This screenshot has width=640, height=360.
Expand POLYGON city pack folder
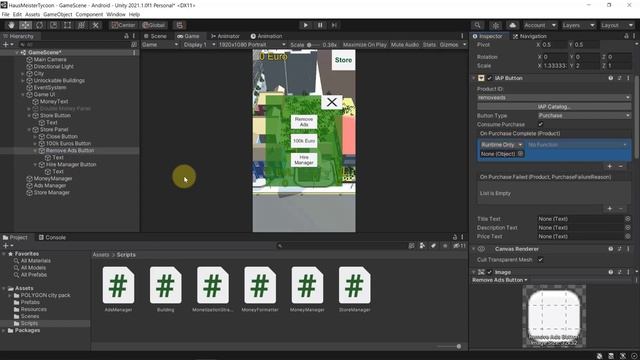[10, 295]
